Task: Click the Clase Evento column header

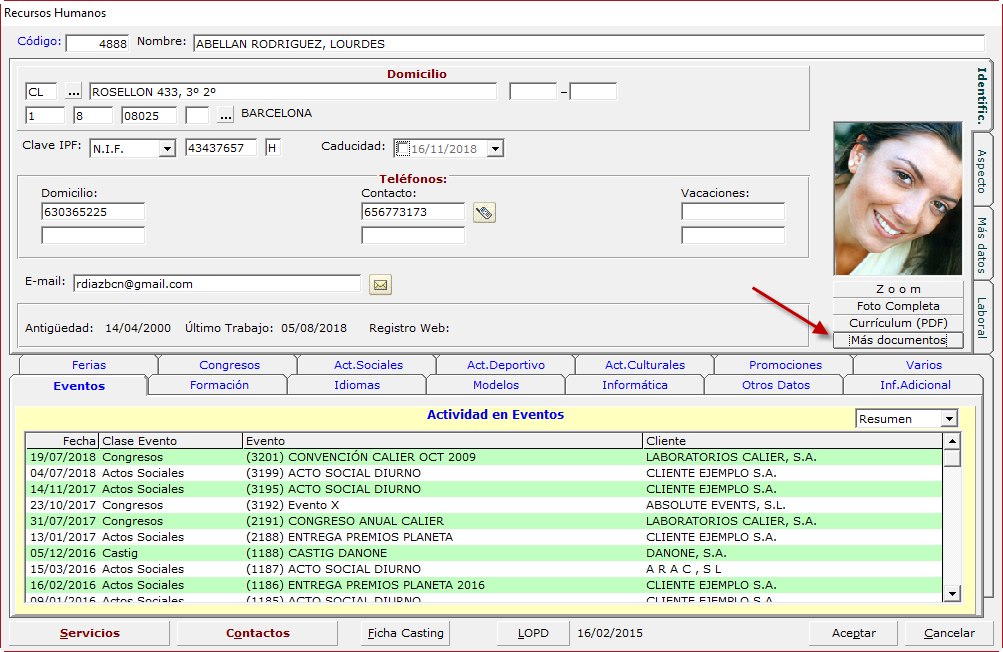Action: (171, 441)
